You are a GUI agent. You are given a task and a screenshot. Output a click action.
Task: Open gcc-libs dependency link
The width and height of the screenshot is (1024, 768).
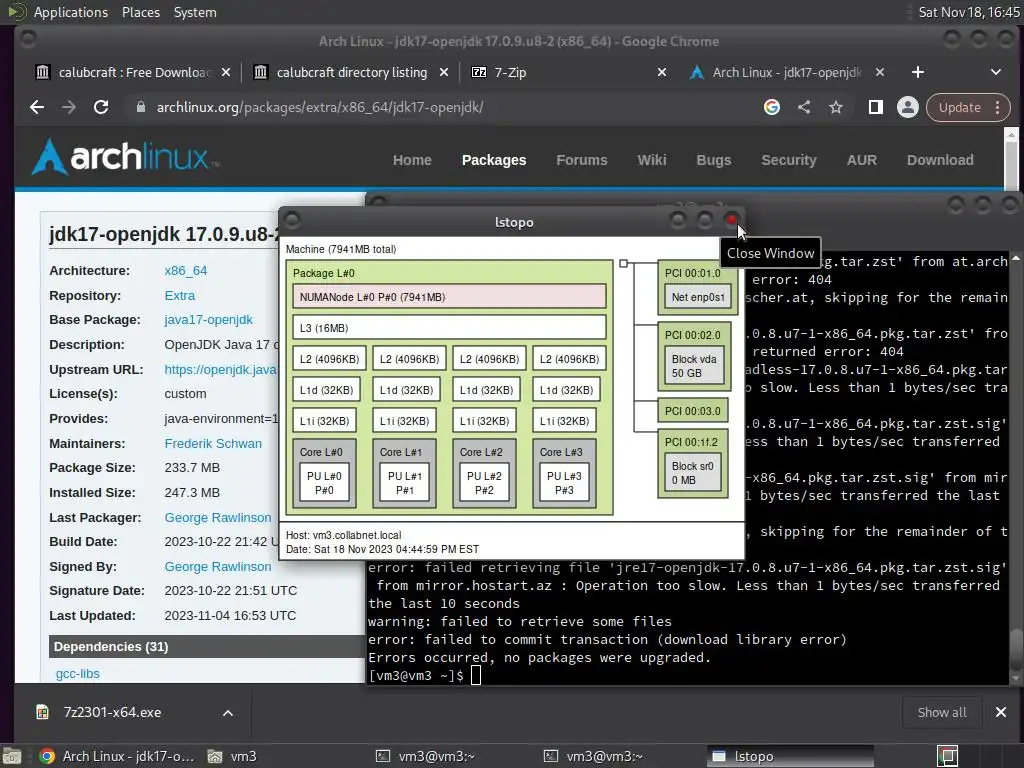(x=78, y=673)
